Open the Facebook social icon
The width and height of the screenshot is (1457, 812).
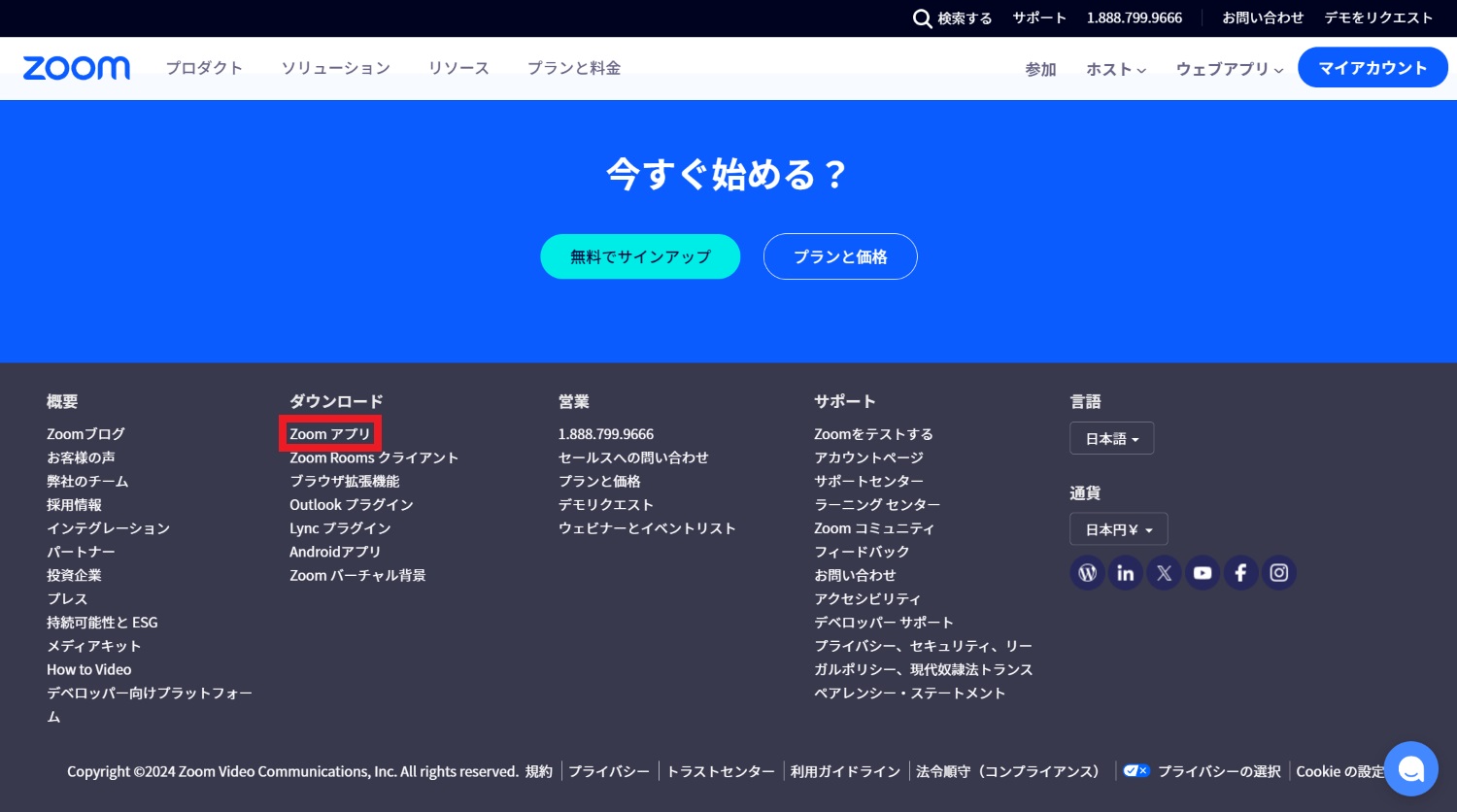pos(1240,573)
